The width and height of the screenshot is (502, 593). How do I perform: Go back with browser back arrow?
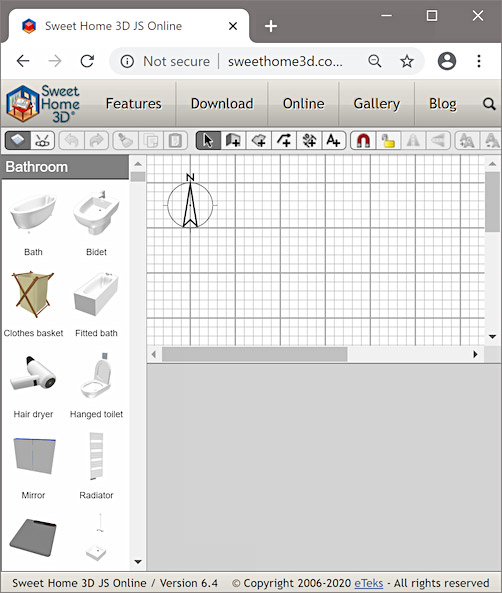point(23,61)
